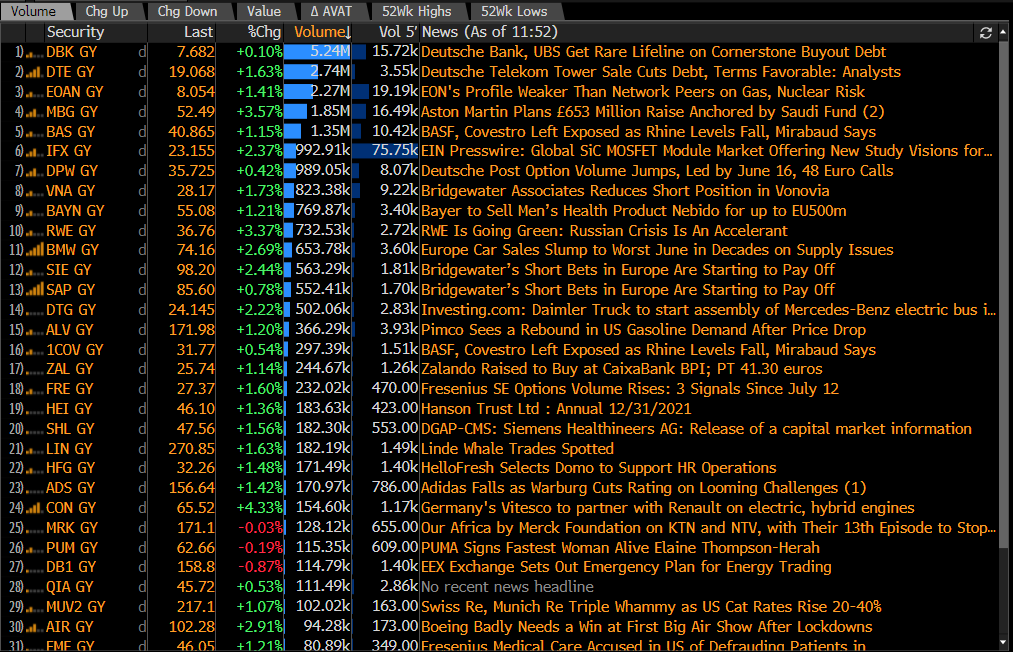Open Vitesco partner with Renault headline
Image resolution: width=1013 pixels, height=652 pixels.
click(x=668, y=508)
